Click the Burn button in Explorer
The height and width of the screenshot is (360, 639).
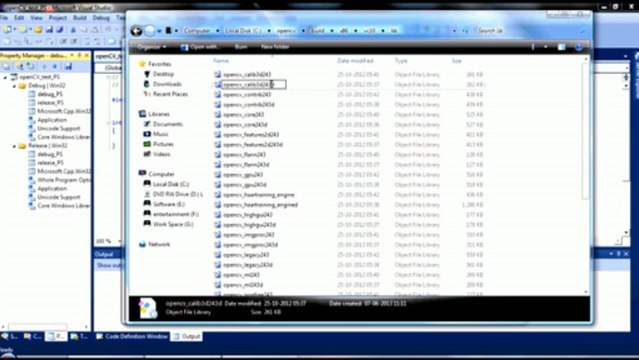pyautogui.click(x=241, y=47)
